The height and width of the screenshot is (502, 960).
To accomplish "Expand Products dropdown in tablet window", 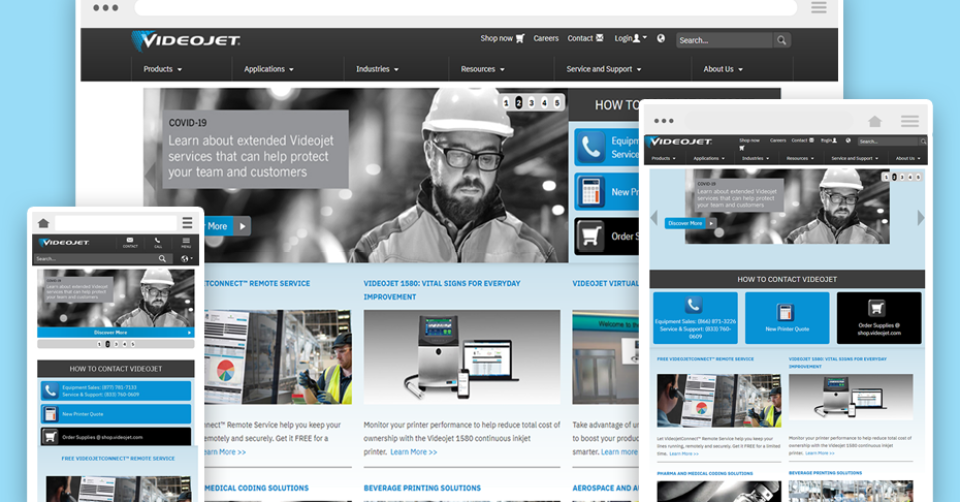I will tap(664, 158).
